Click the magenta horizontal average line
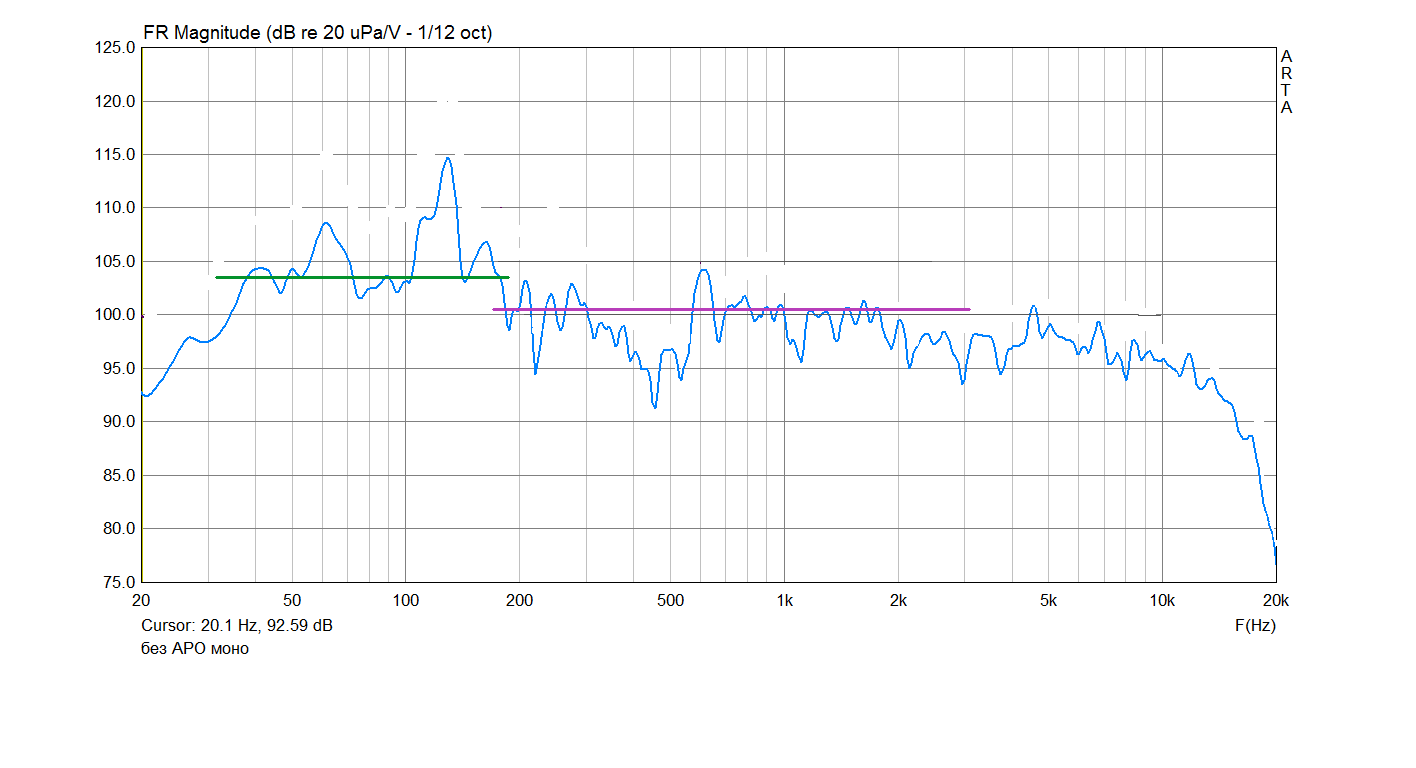 tap(731, 309)
